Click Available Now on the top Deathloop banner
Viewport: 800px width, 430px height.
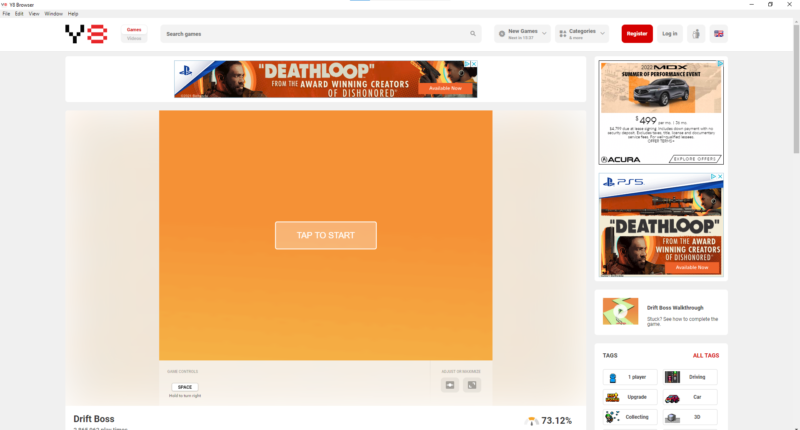pos(445,88)
